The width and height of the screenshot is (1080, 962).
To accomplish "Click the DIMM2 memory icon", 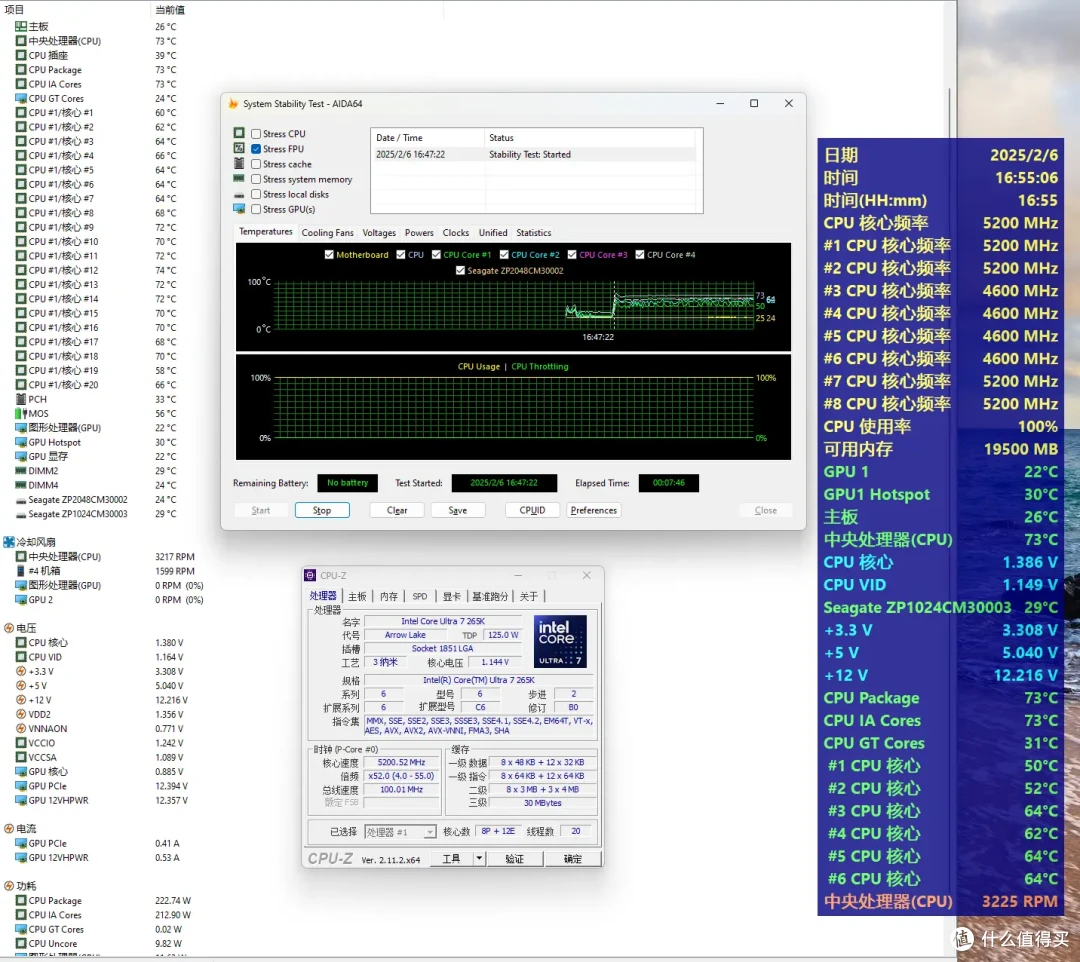I will pos(21,471).
